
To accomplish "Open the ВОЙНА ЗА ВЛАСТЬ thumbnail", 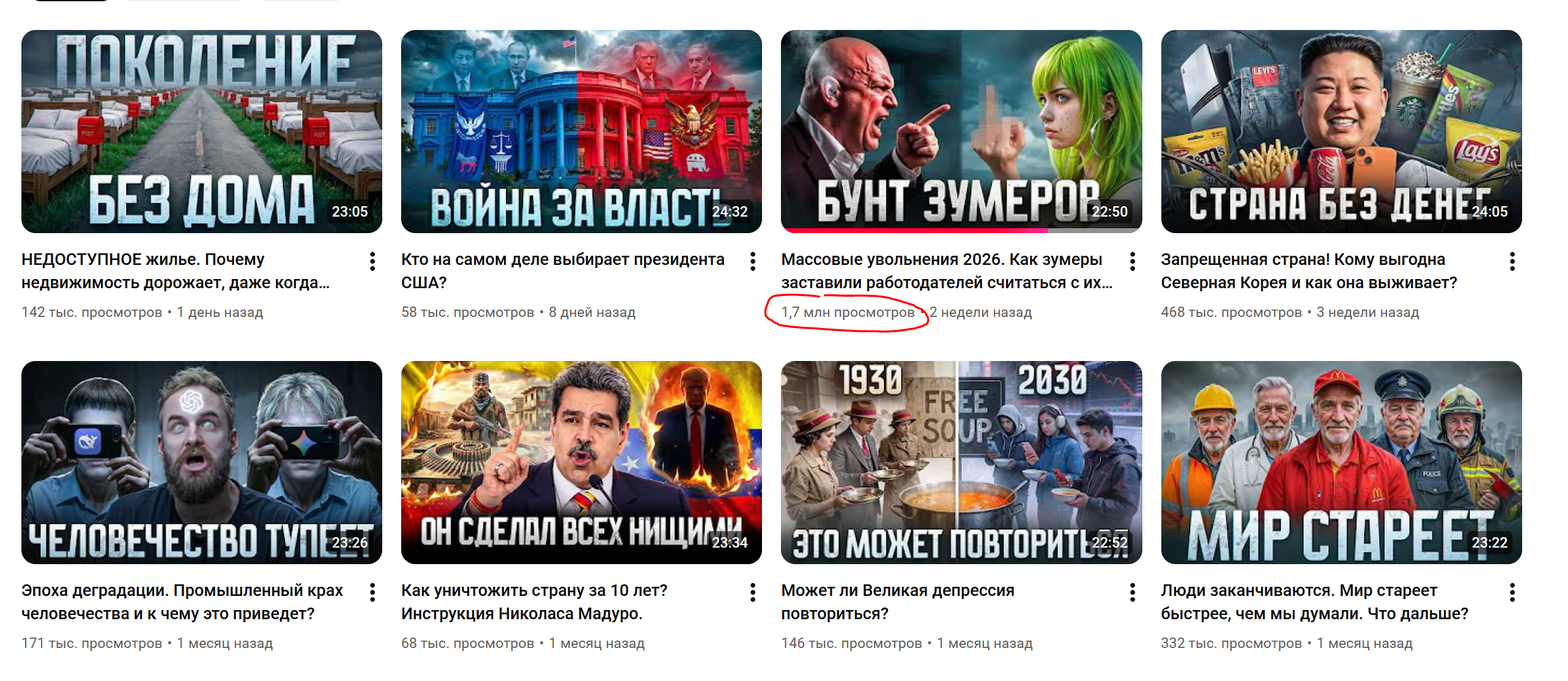I will pos(582,131).
